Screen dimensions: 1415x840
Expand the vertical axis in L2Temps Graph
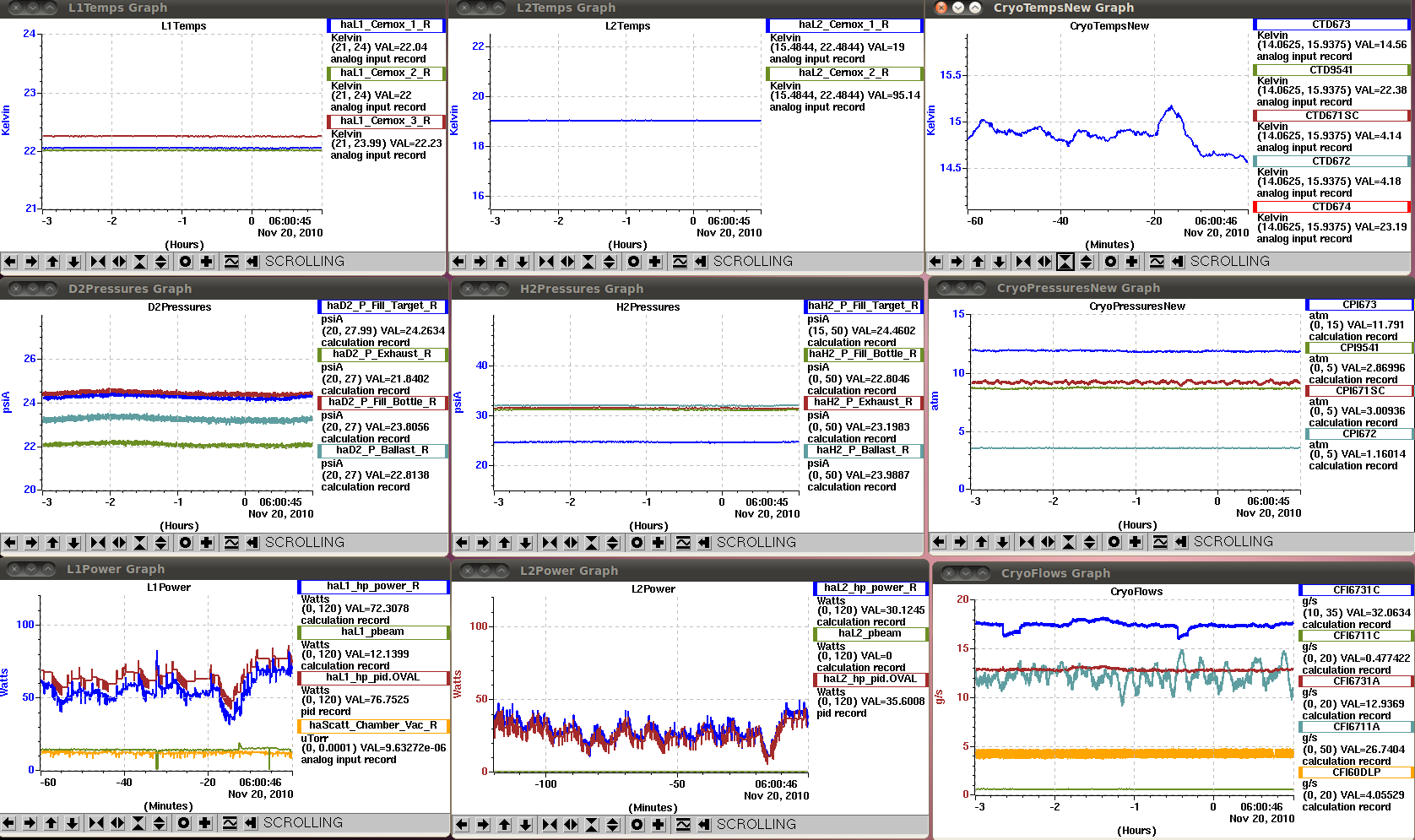tap(610, 262)
